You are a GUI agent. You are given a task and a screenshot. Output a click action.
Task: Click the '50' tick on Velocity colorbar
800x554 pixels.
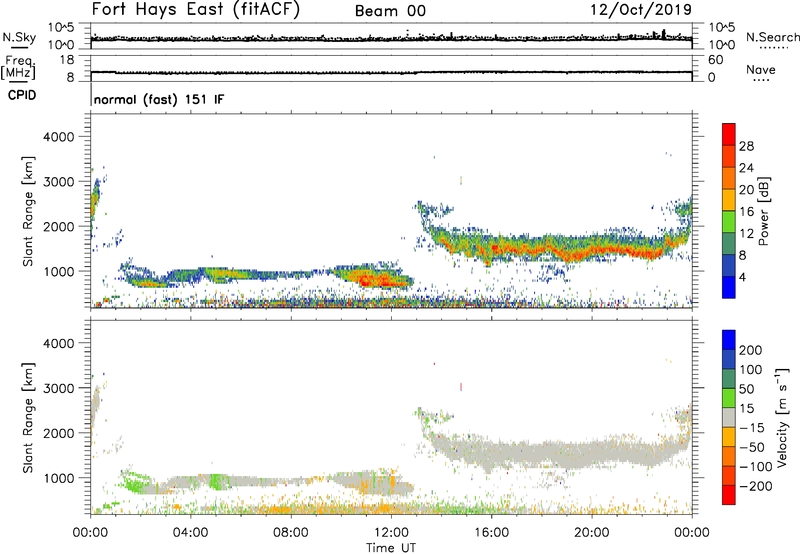click(746, 389)
